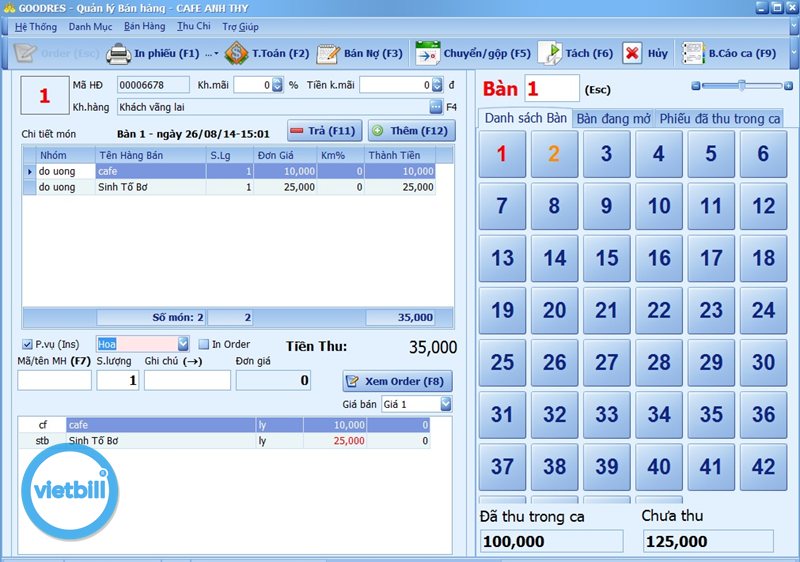Enable the In Order checkbox
Screen dimensions: 800x562
click(203, 345)
